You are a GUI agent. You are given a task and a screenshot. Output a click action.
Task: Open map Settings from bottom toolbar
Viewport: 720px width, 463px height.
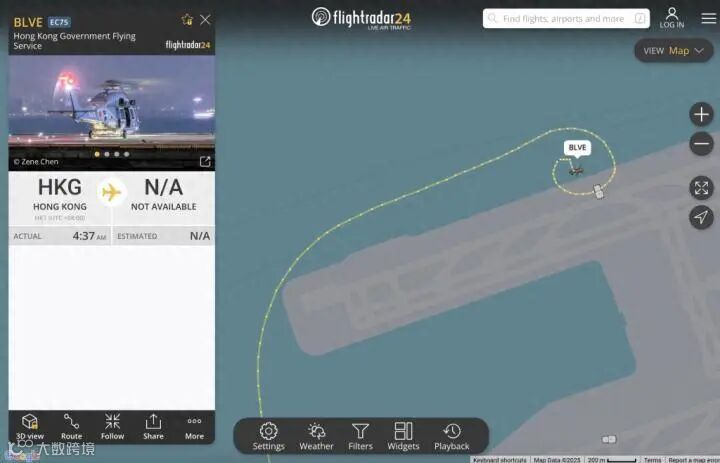(x=269, y=436)
